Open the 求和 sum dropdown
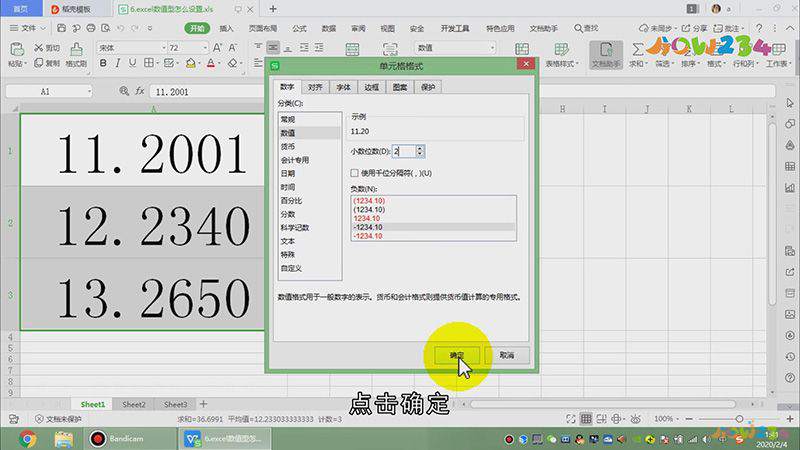The height and width of the screenshot is (450, 800). tap(638, 64)
